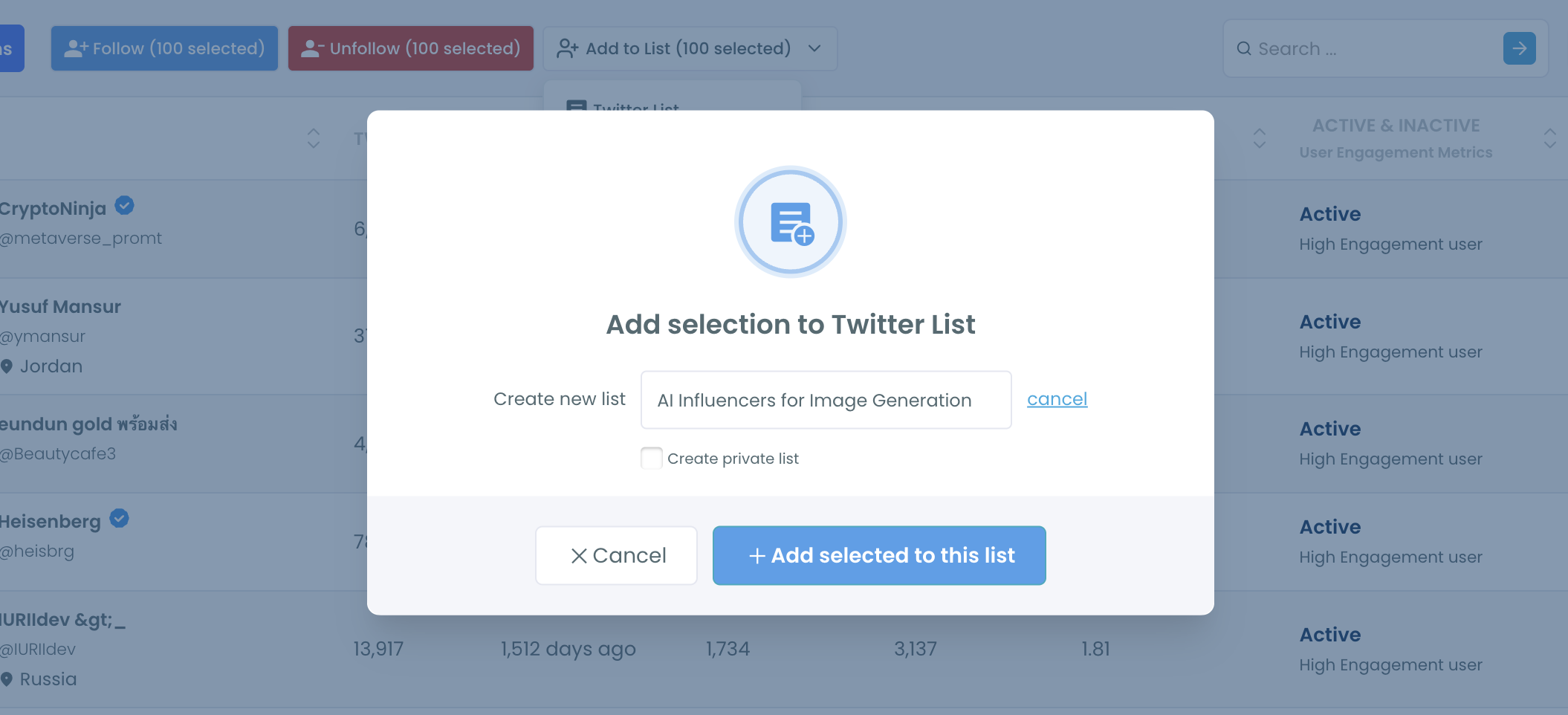Click the sort chevron on the first column header
Viewport: 1568px width, 715px height.
coord(313,138)
